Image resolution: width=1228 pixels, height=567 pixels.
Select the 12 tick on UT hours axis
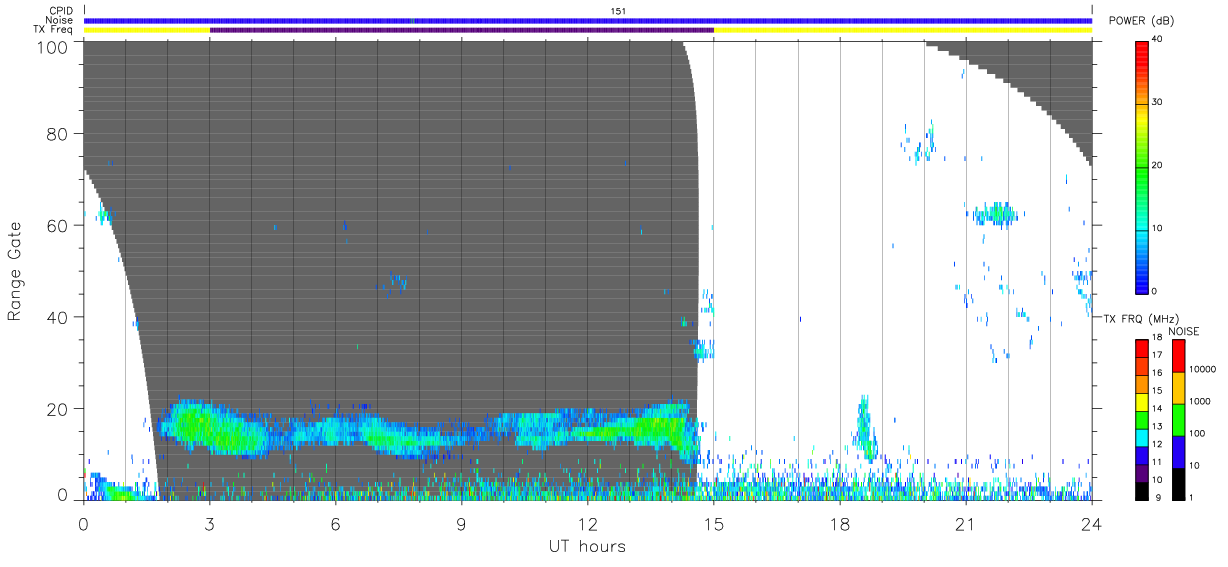pos(588,523)
